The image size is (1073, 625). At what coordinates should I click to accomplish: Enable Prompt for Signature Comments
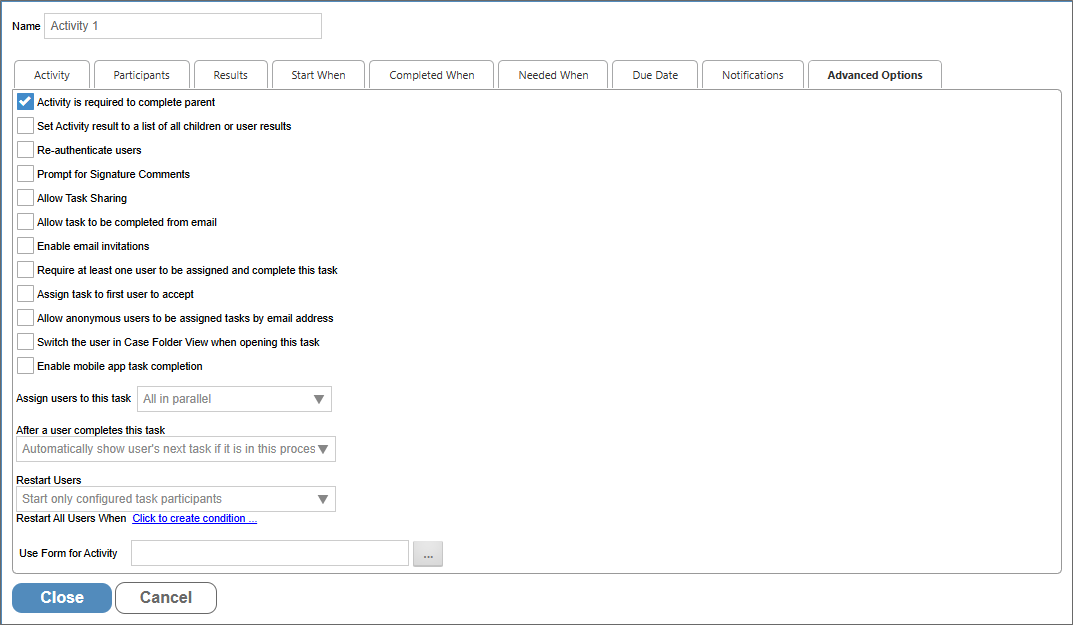click(26, 174)
